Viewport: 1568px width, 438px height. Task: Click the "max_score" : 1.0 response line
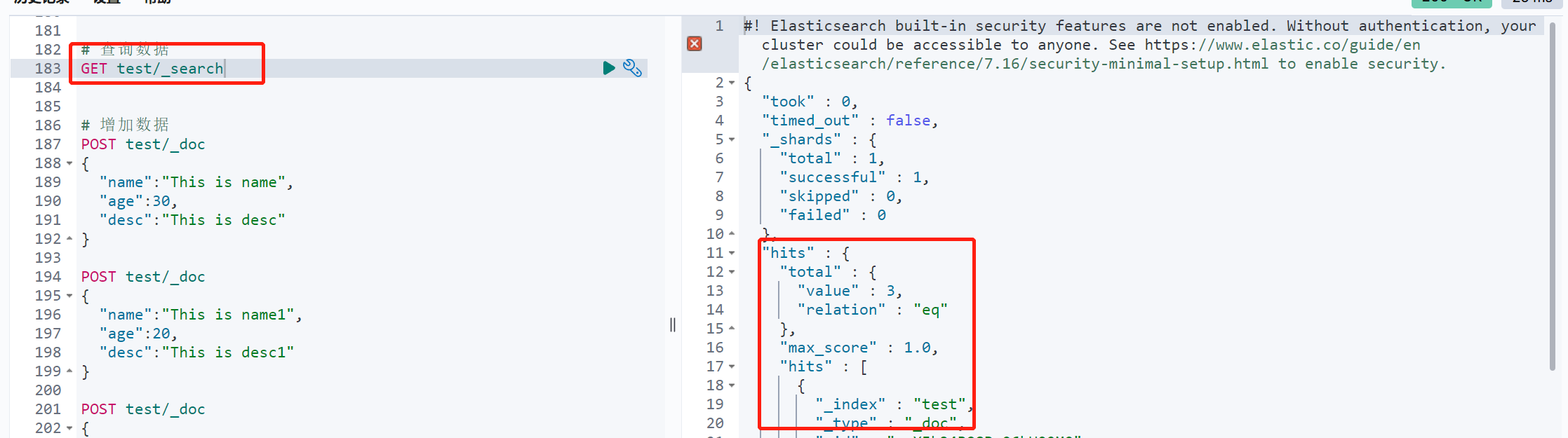(x=859, y=348)
